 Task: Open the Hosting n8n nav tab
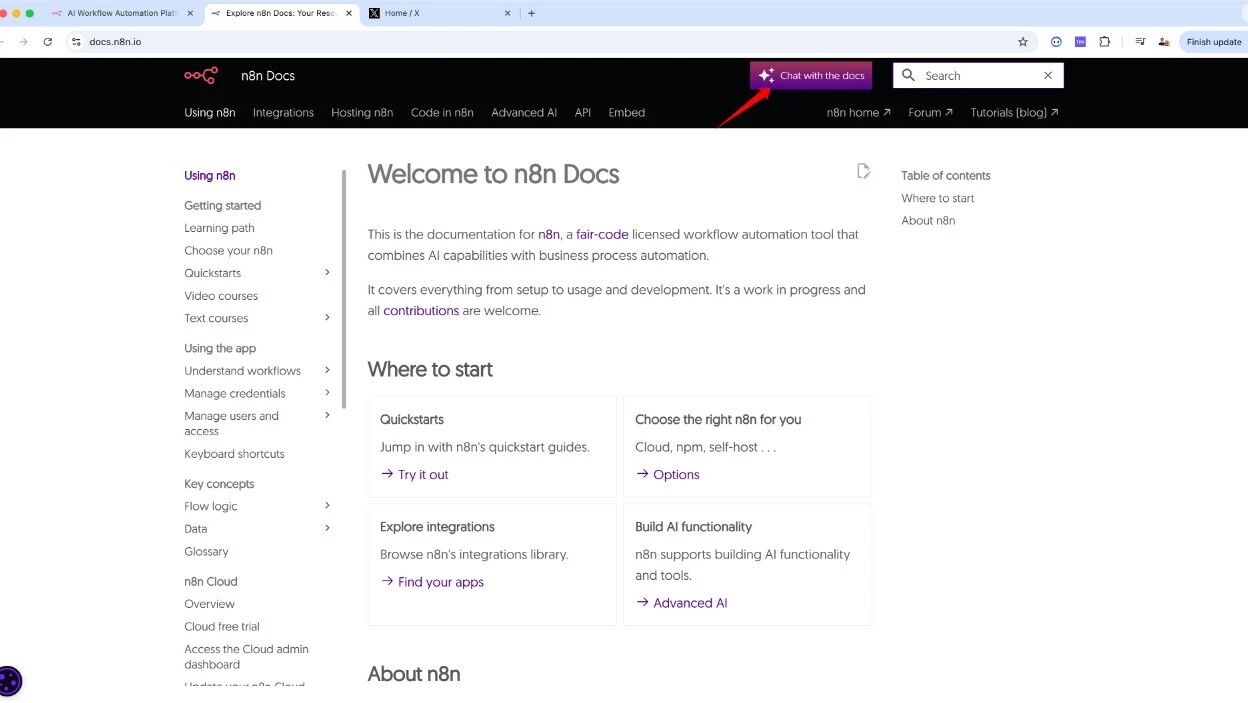tap(362, 113)
